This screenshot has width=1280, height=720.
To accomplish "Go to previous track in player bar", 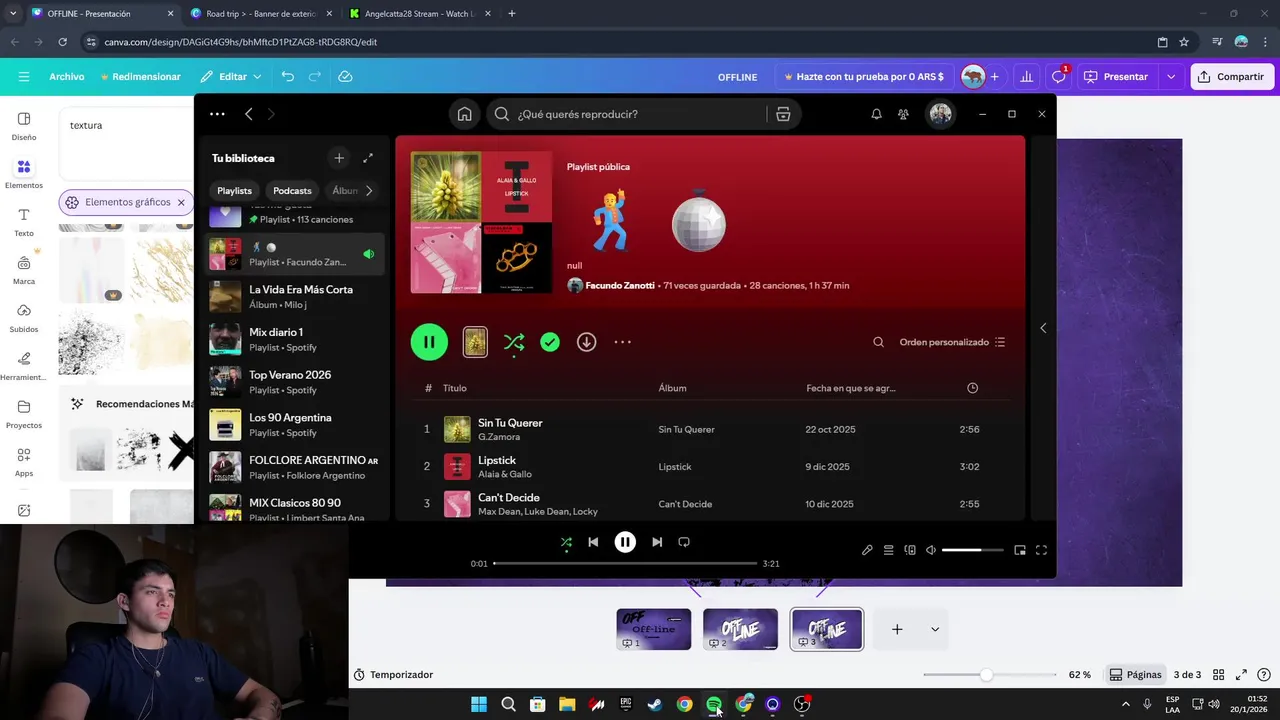I will click(593, 542).
